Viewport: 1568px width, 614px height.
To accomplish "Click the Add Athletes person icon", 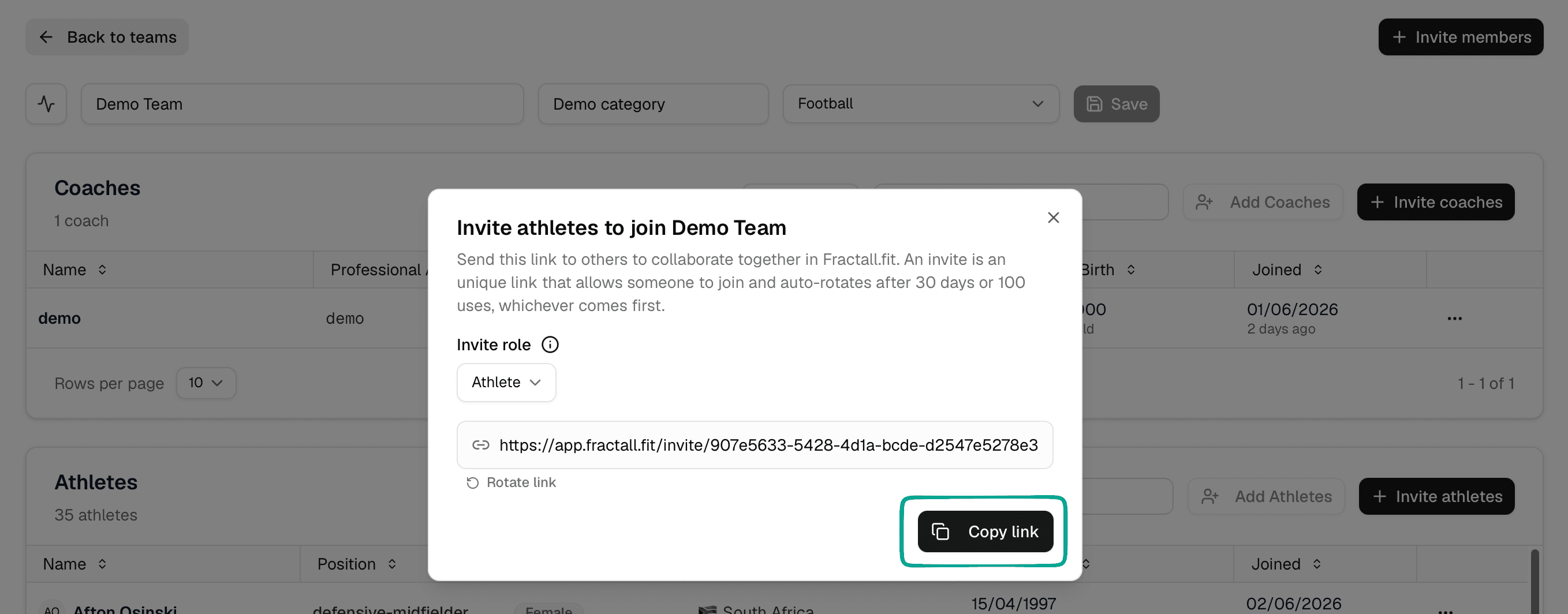I will pos(1209,496).
